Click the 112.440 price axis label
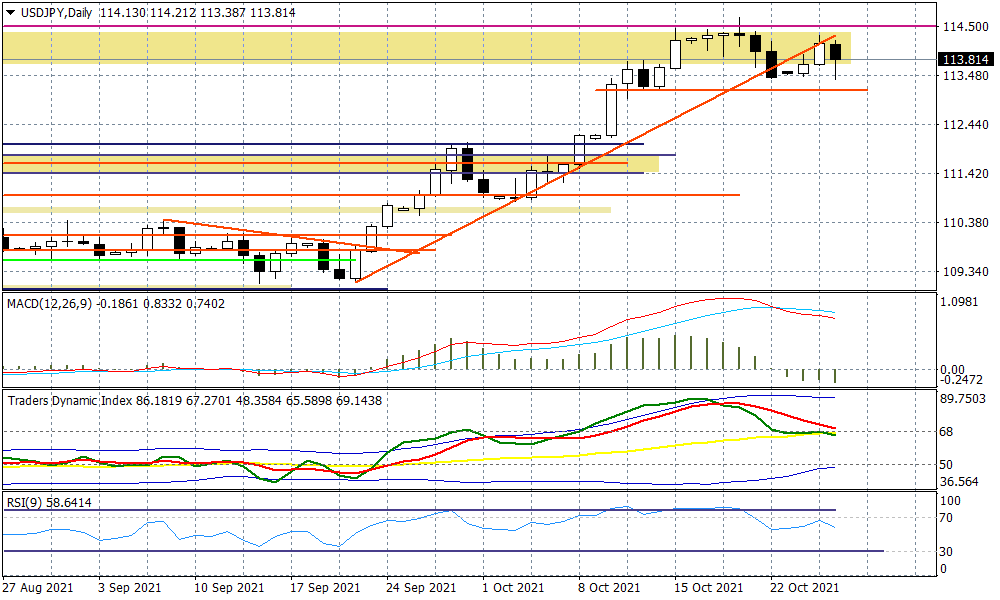Screen dimensions: 1000x600 point(966,125)
